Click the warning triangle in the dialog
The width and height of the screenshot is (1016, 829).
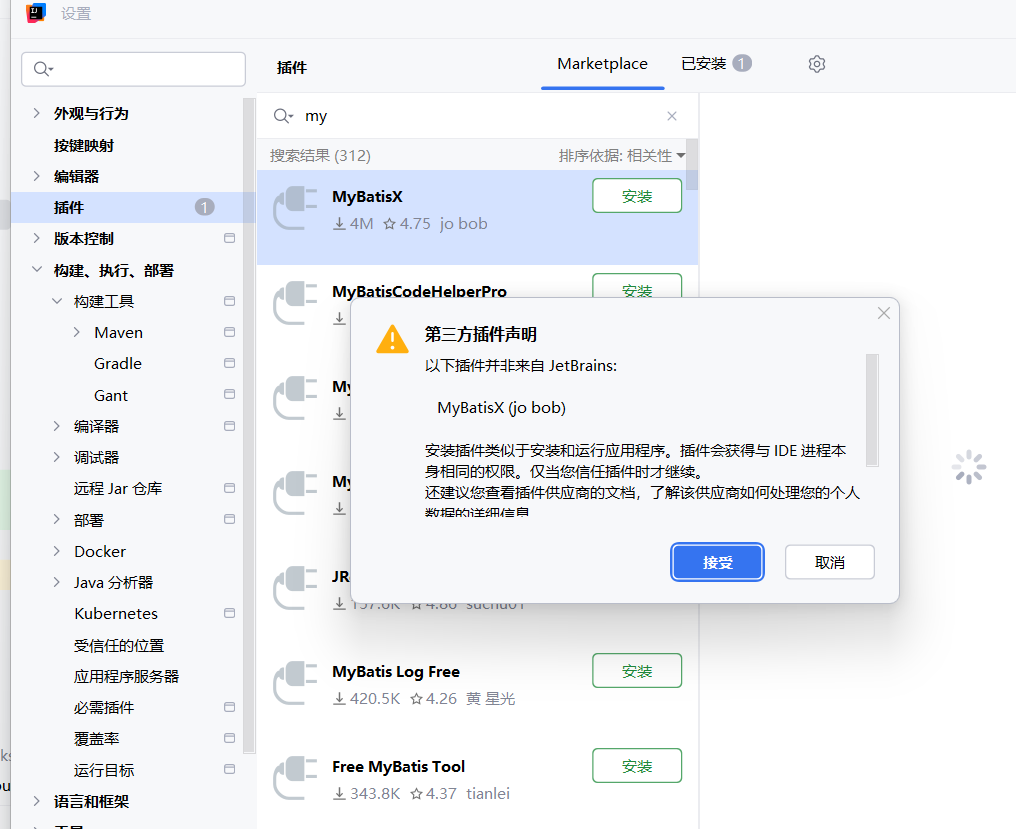coord(392,339)
